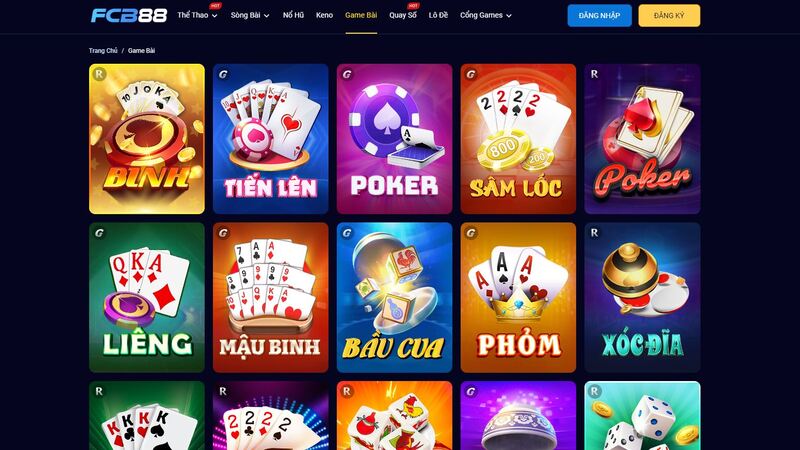Select the Quay Số menu item

pos(403,15)
